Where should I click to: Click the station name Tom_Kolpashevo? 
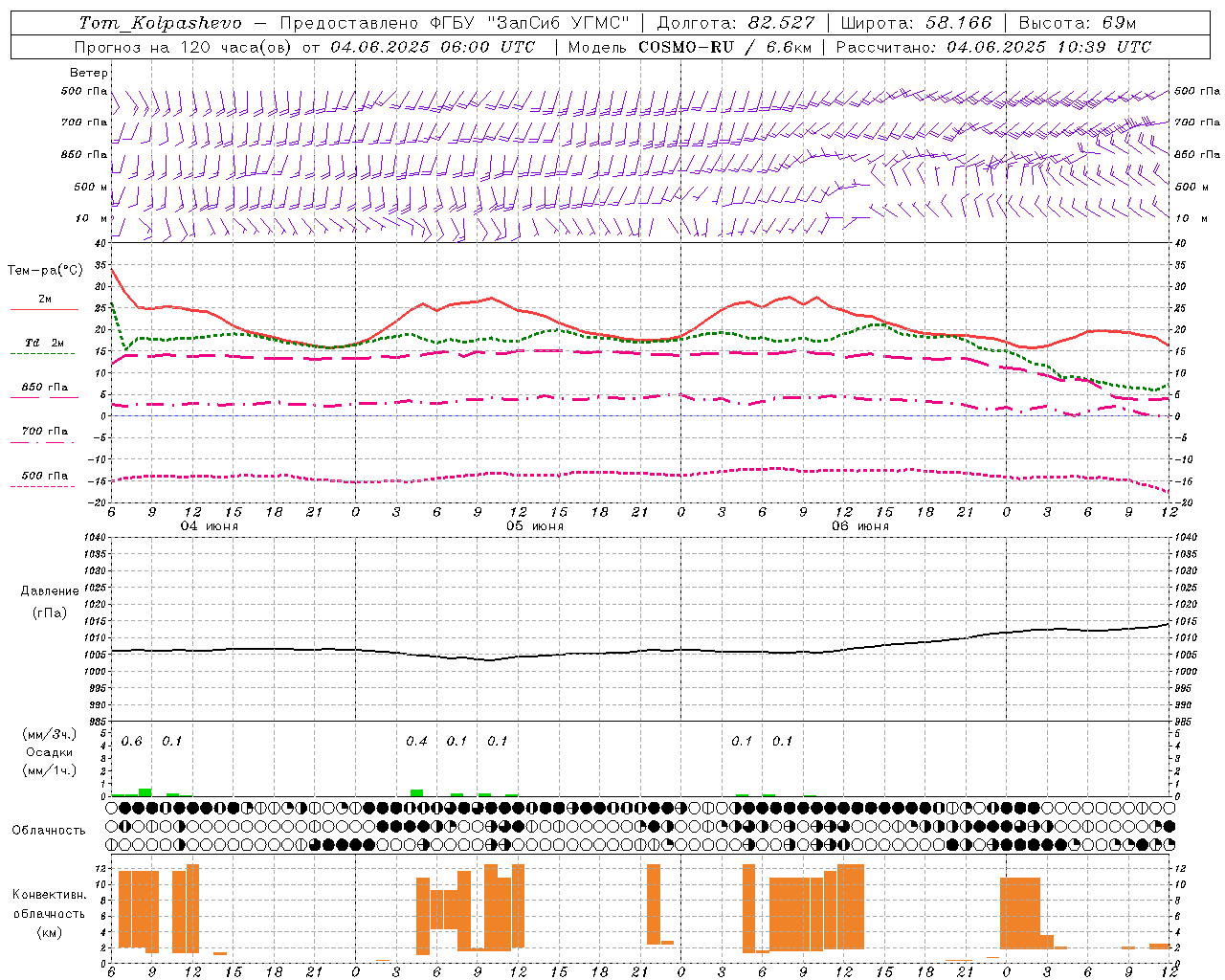tap(160, 22)
